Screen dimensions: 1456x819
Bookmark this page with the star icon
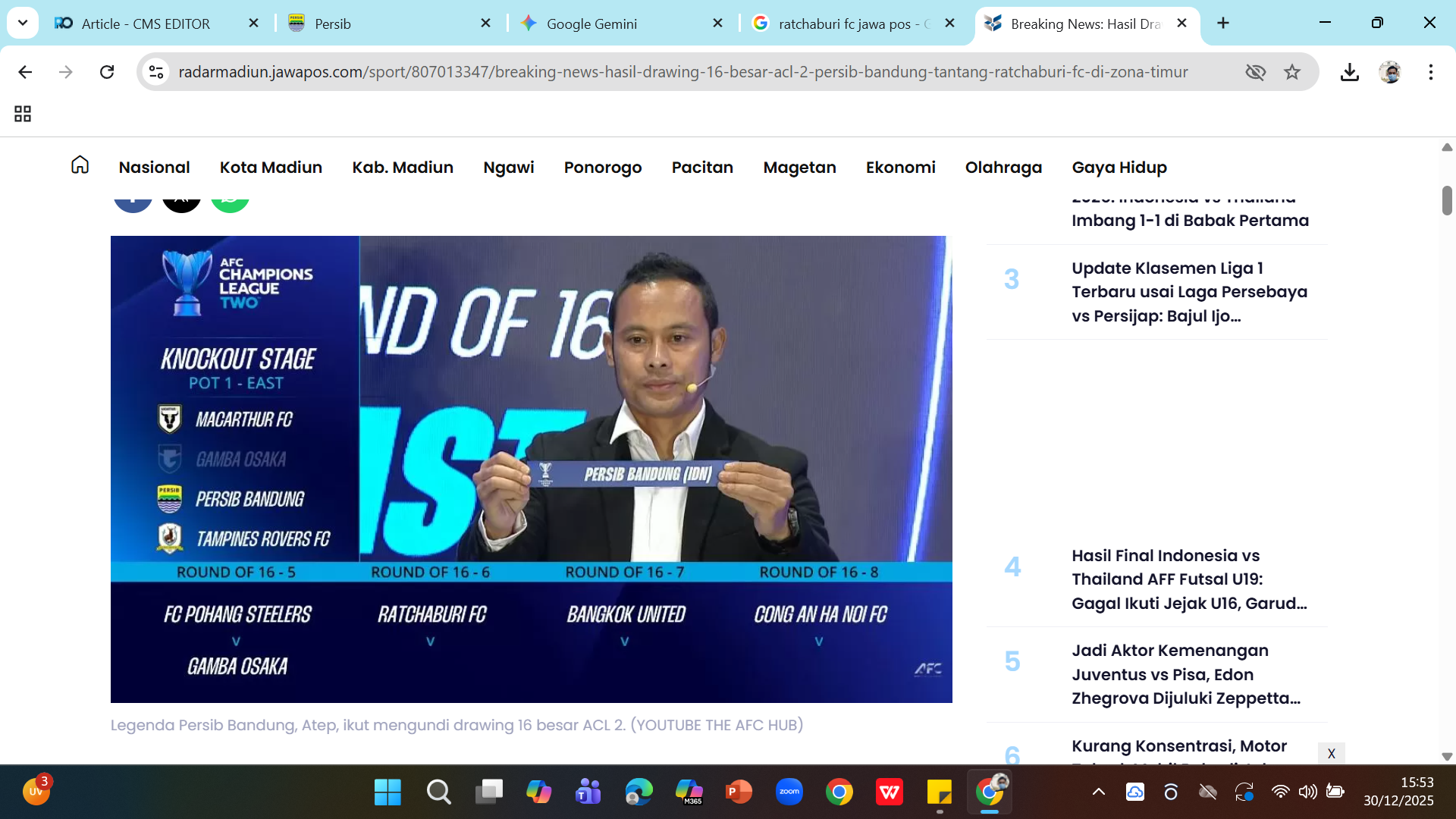point(1292,72)
